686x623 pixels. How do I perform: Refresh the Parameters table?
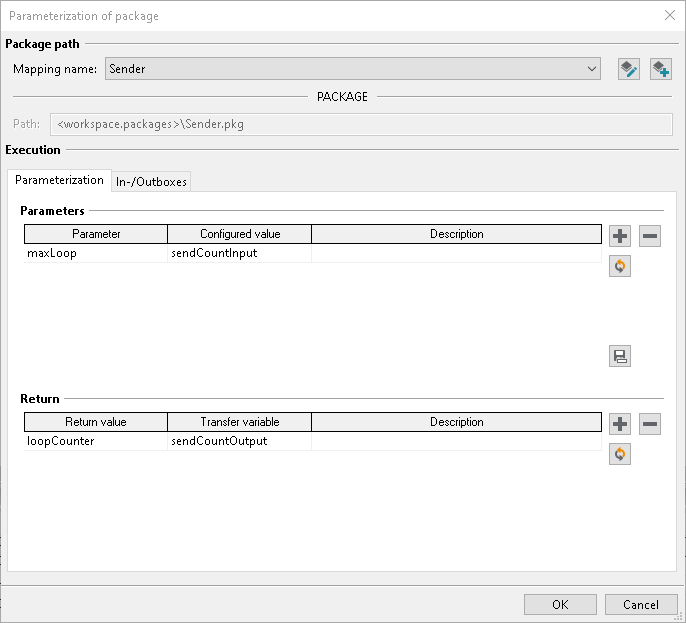(620, 266)
